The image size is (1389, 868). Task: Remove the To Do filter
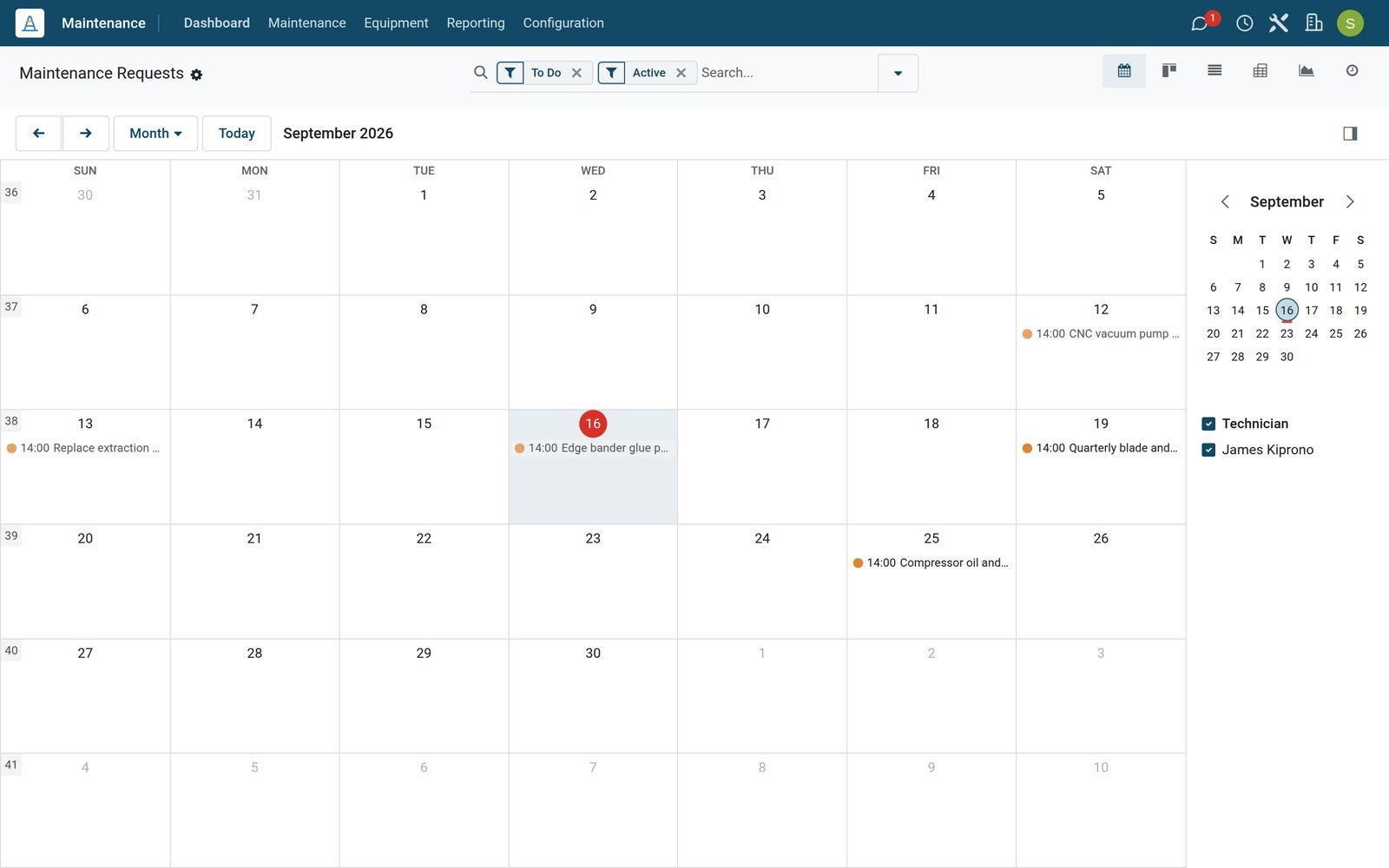click(576, 73)
